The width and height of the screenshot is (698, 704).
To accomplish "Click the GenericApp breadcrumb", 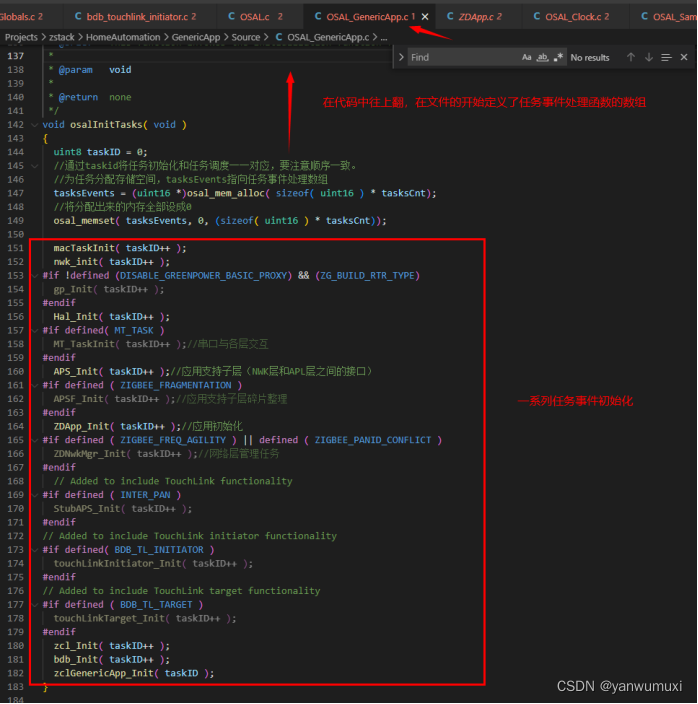I will pyautogui.click(x=196, y=37).
